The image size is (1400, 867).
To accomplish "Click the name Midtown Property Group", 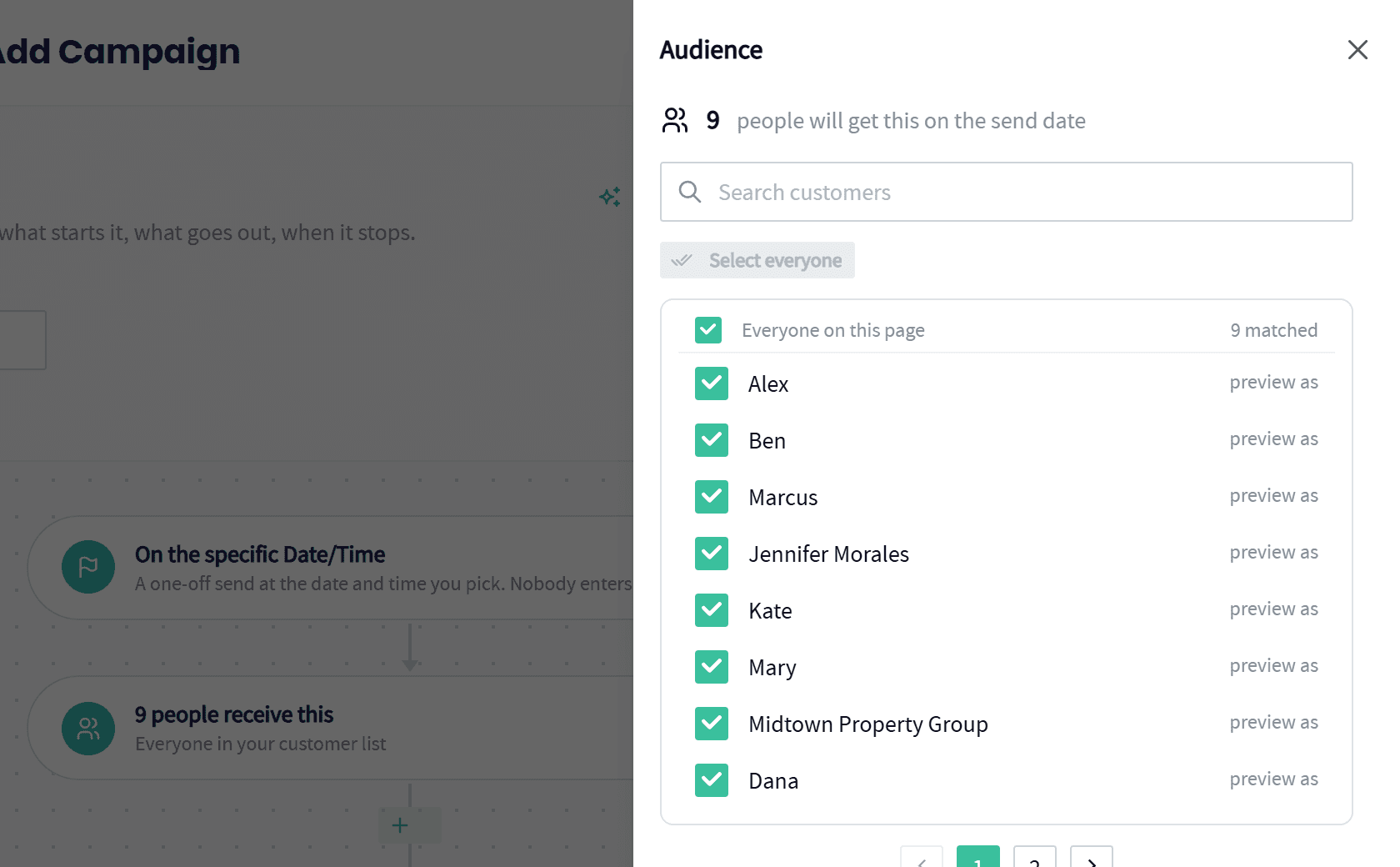I will click(868, 724).
